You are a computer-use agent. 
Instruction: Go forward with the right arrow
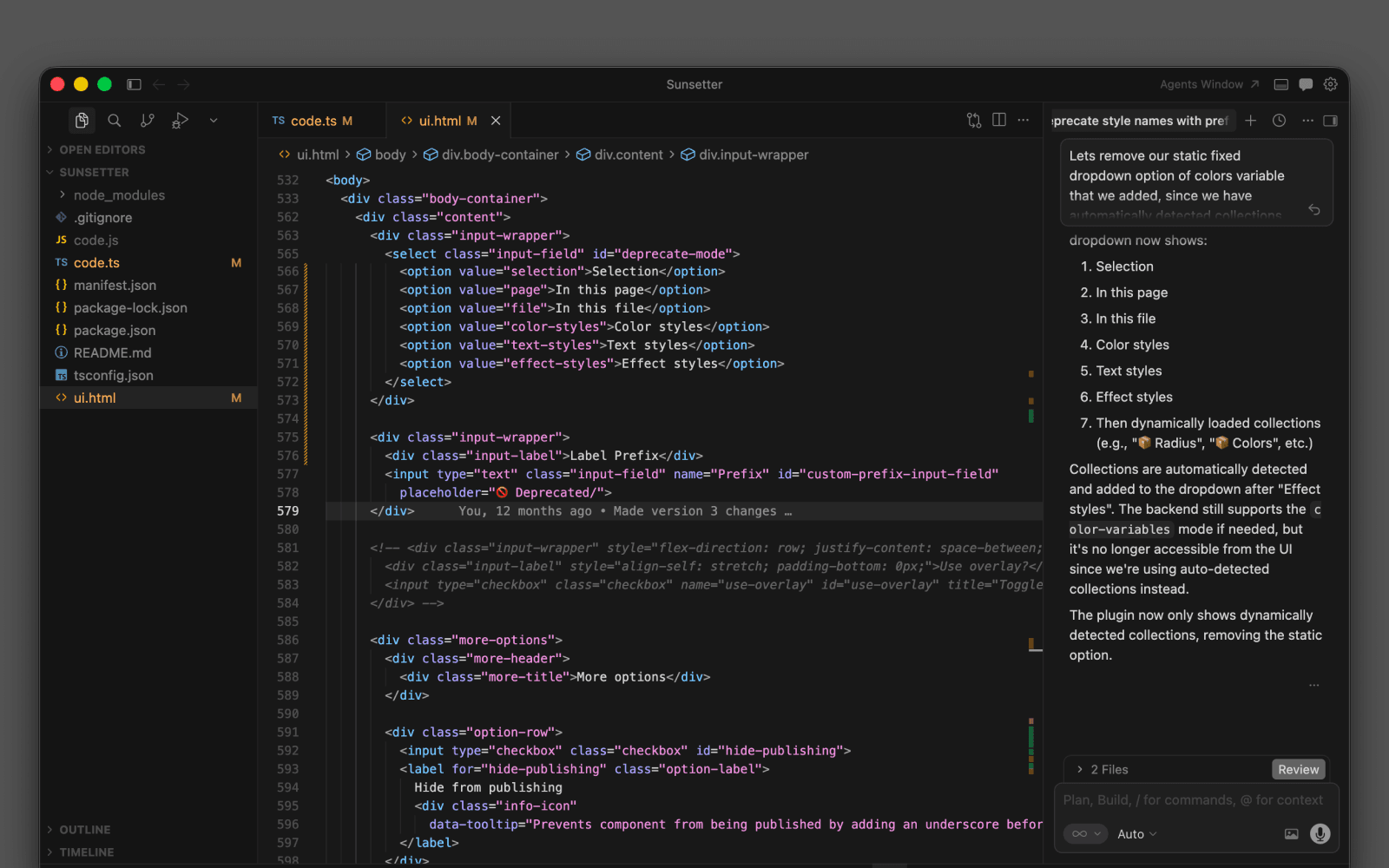click(183, 84)
